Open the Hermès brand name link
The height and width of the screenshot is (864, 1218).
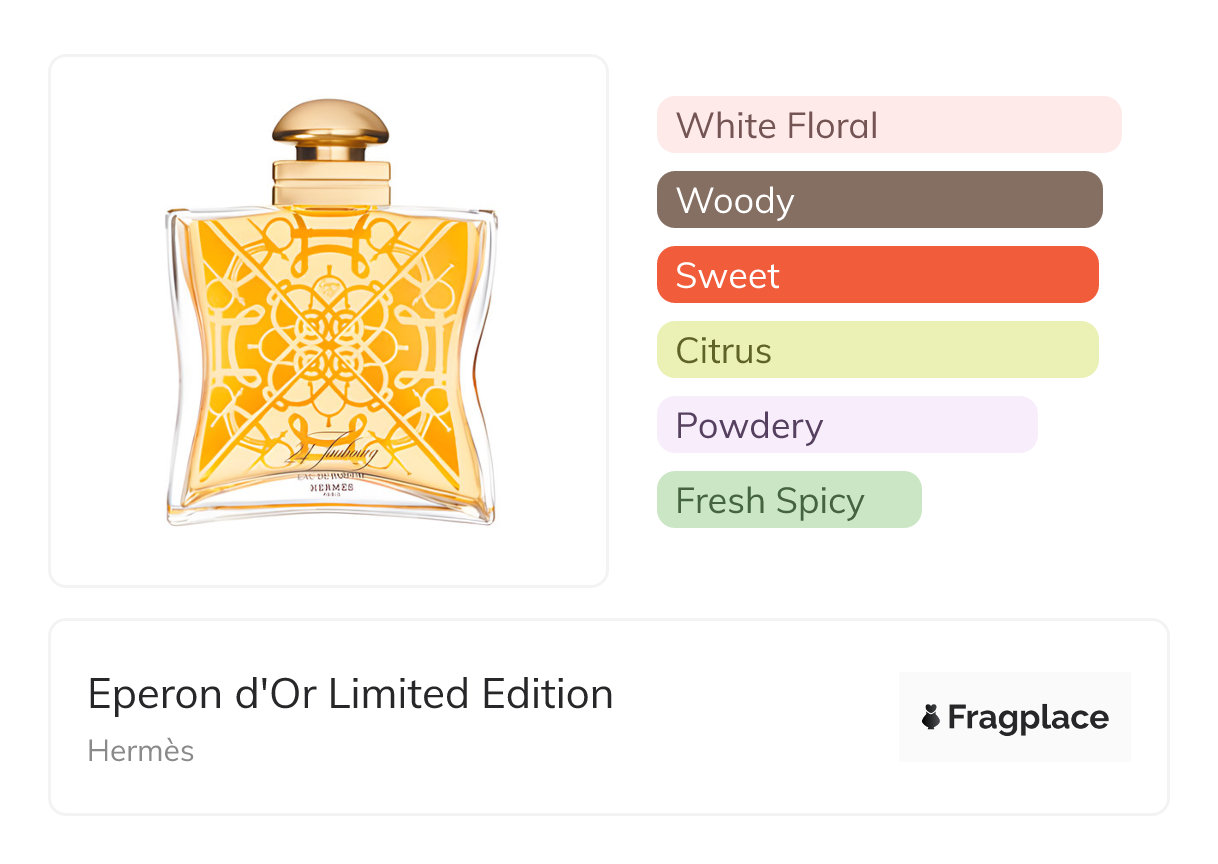141,751
